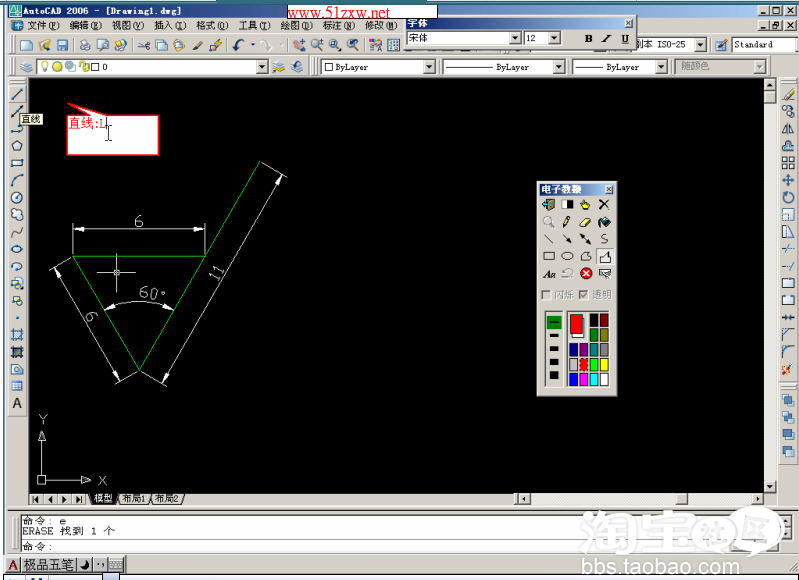This screenshot has height=580, width=799.
Task: Enable the 闪烁 (blink) checkbox
Action: click(x=546, y=295)
